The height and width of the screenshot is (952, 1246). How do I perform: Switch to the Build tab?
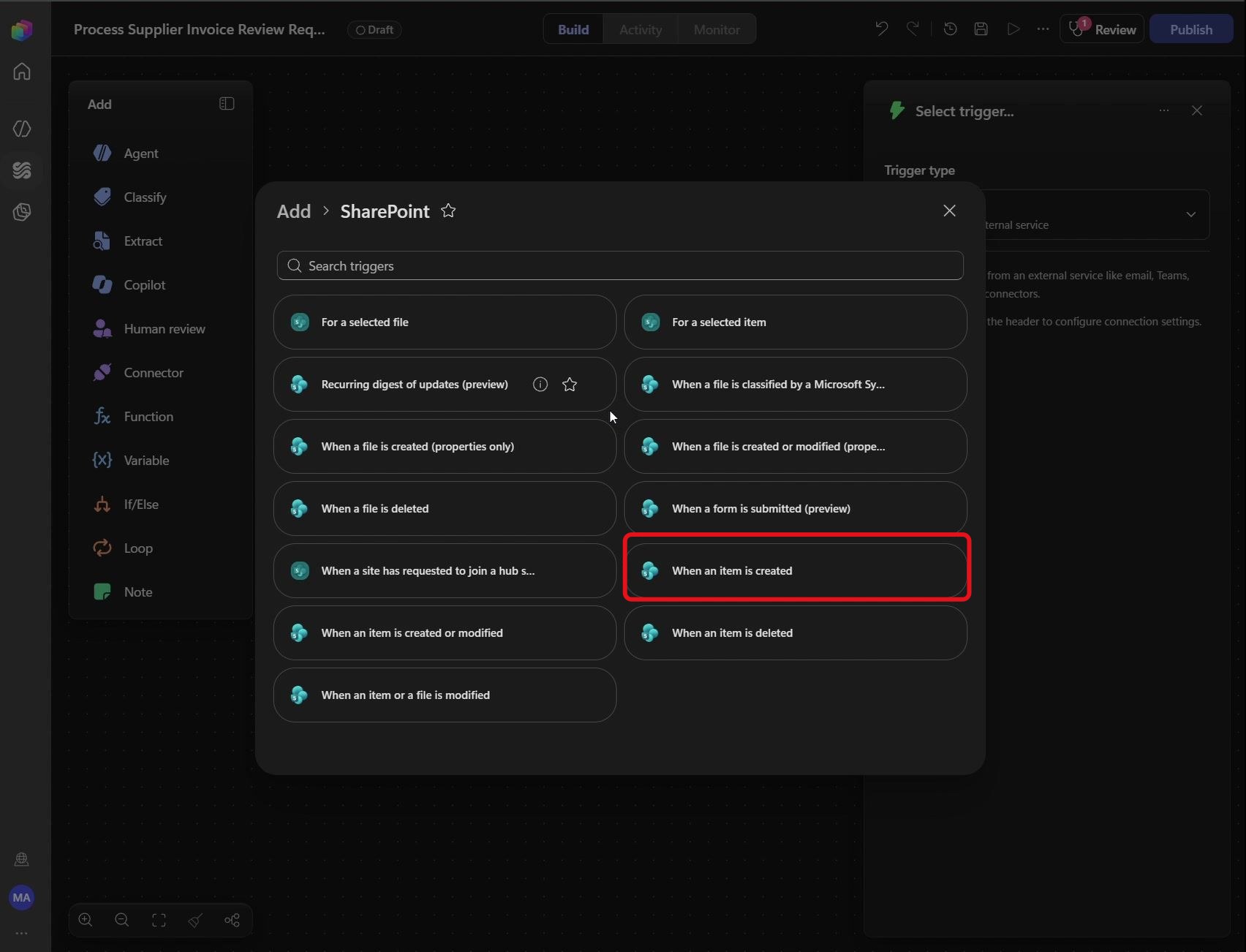tap(573, 29)
